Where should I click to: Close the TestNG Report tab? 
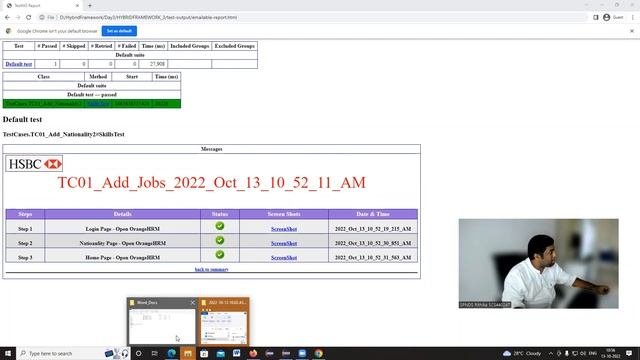tap(77, 6)
